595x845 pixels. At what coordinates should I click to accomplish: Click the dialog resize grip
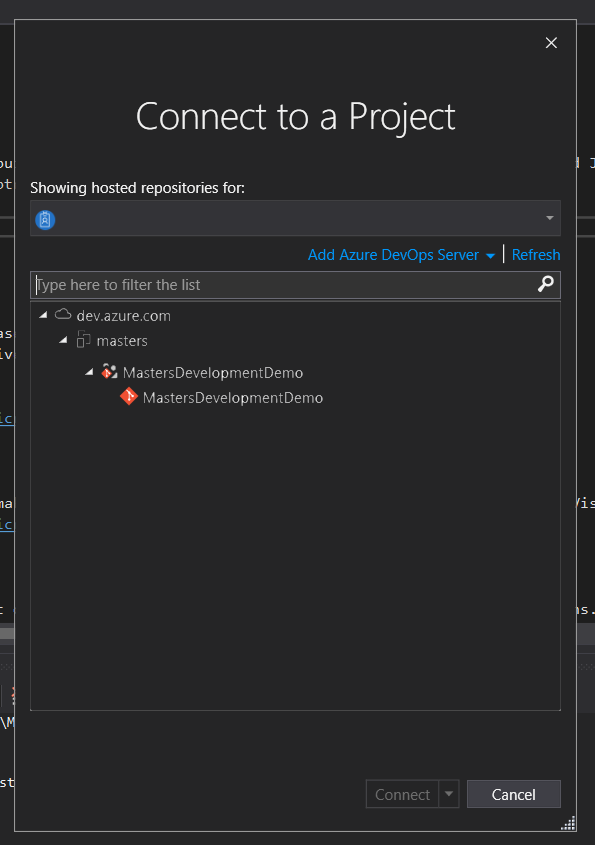click(x=567, y=823)
